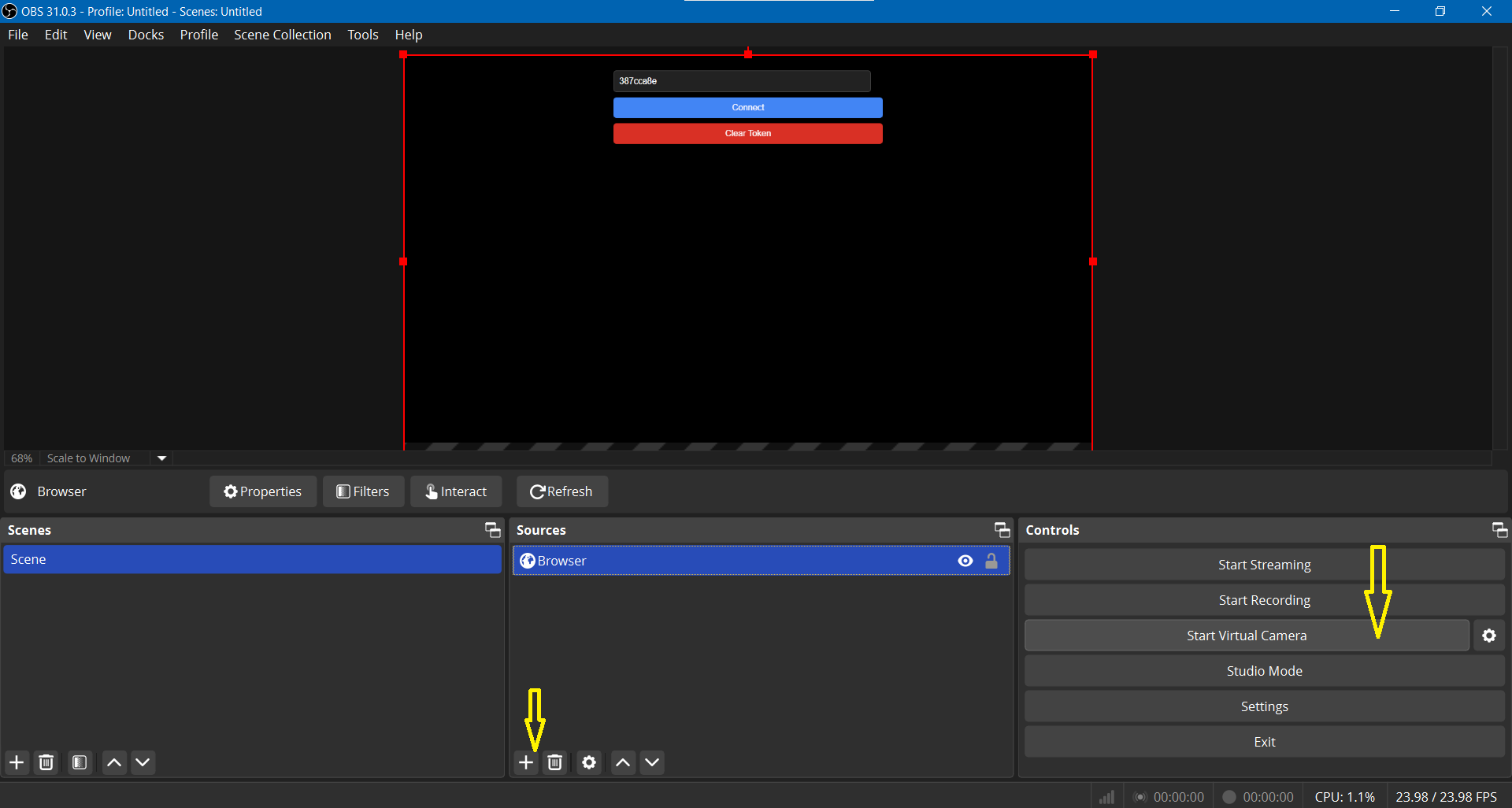This screenshot has width=1512, height=808.
Task: Open the Help menu
Action: click(409, 35)
